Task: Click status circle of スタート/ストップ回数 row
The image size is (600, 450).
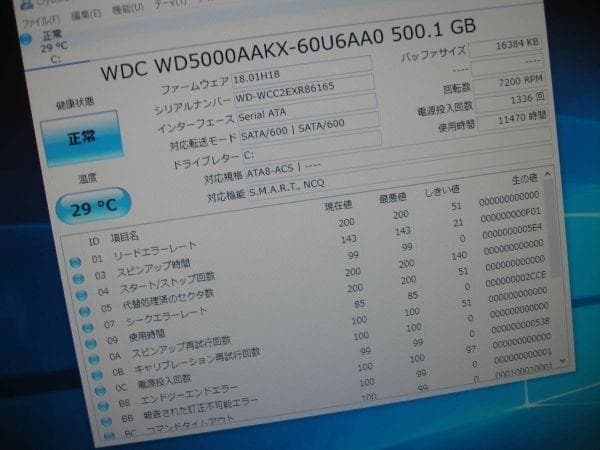Action: tap(81, 295)
